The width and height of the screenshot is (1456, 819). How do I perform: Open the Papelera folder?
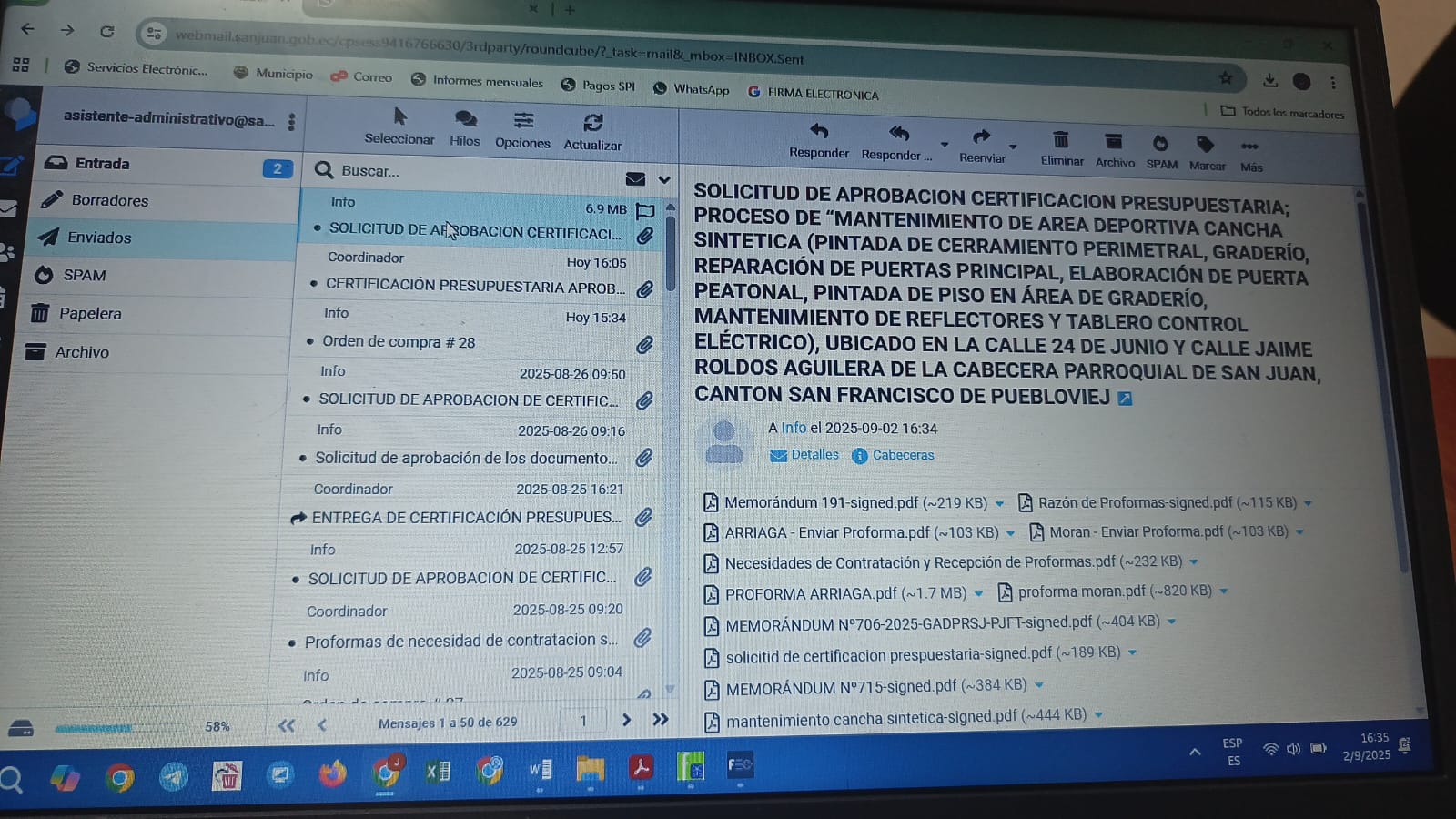[x=90, y=313]
